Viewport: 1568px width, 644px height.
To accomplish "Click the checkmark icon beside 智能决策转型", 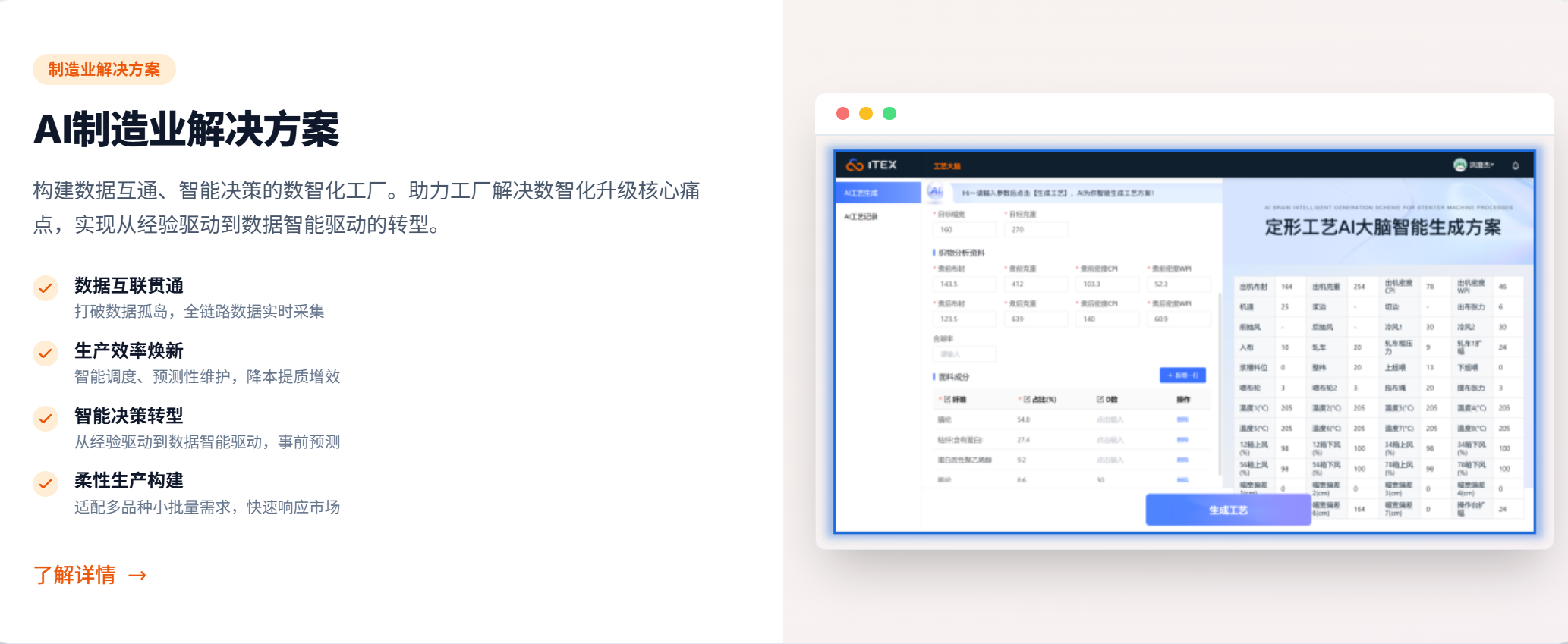I will pyautogui.click(x=46, y=418).
